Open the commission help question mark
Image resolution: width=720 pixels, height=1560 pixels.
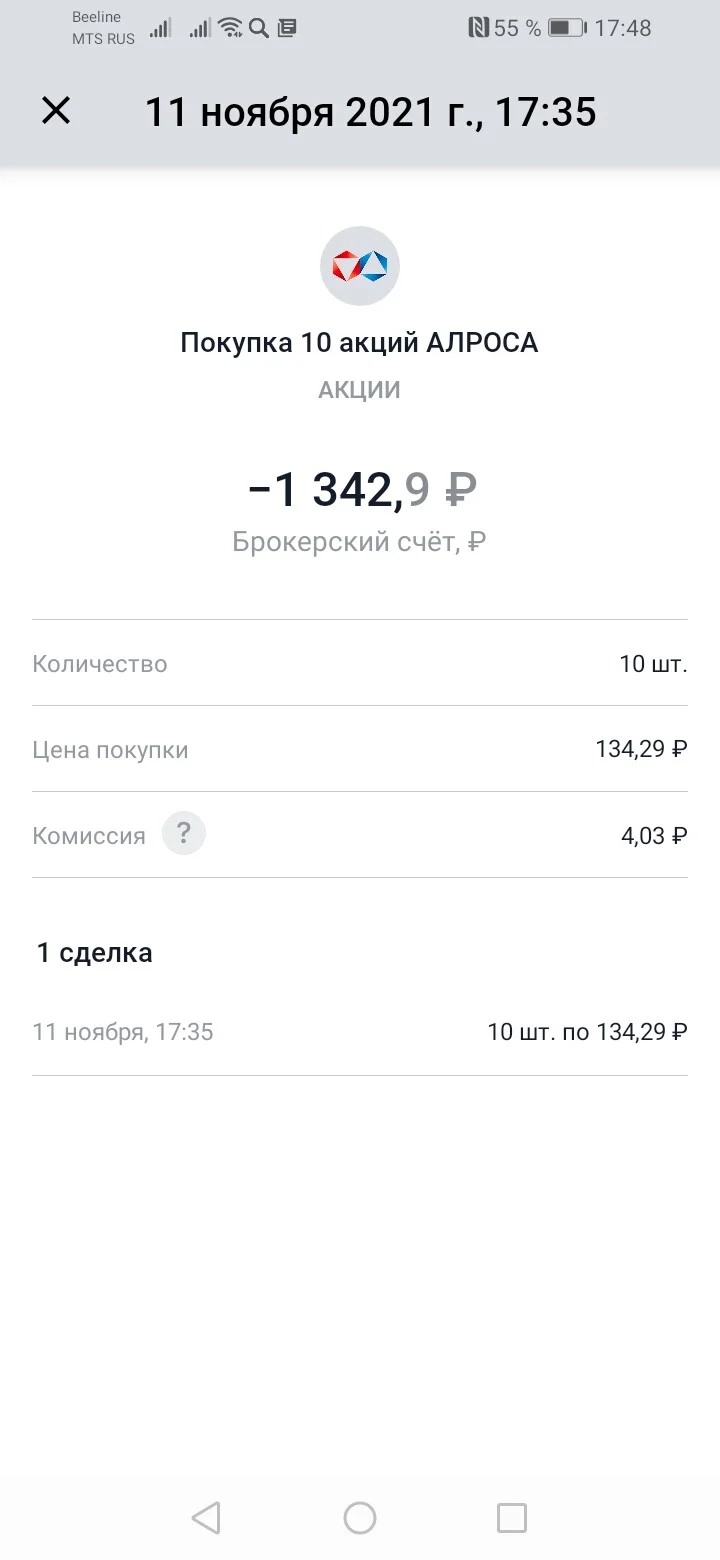184,834
